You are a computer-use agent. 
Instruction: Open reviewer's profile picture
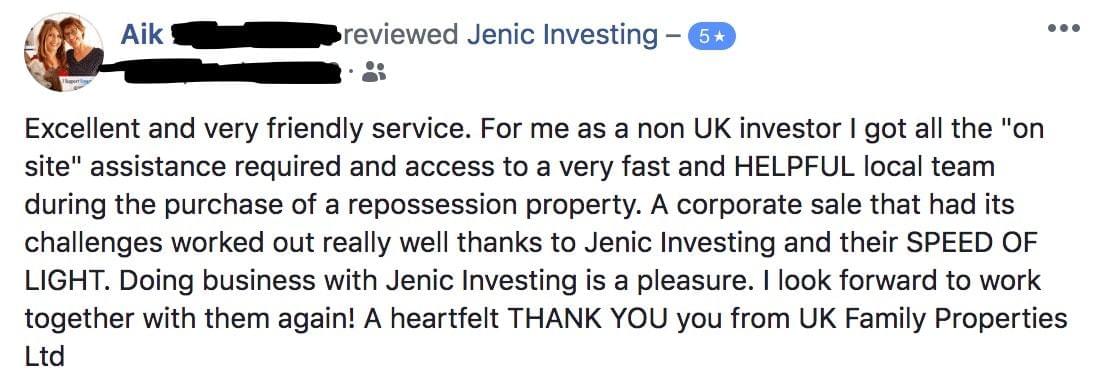pyautogui.click(x=63, y=53)
